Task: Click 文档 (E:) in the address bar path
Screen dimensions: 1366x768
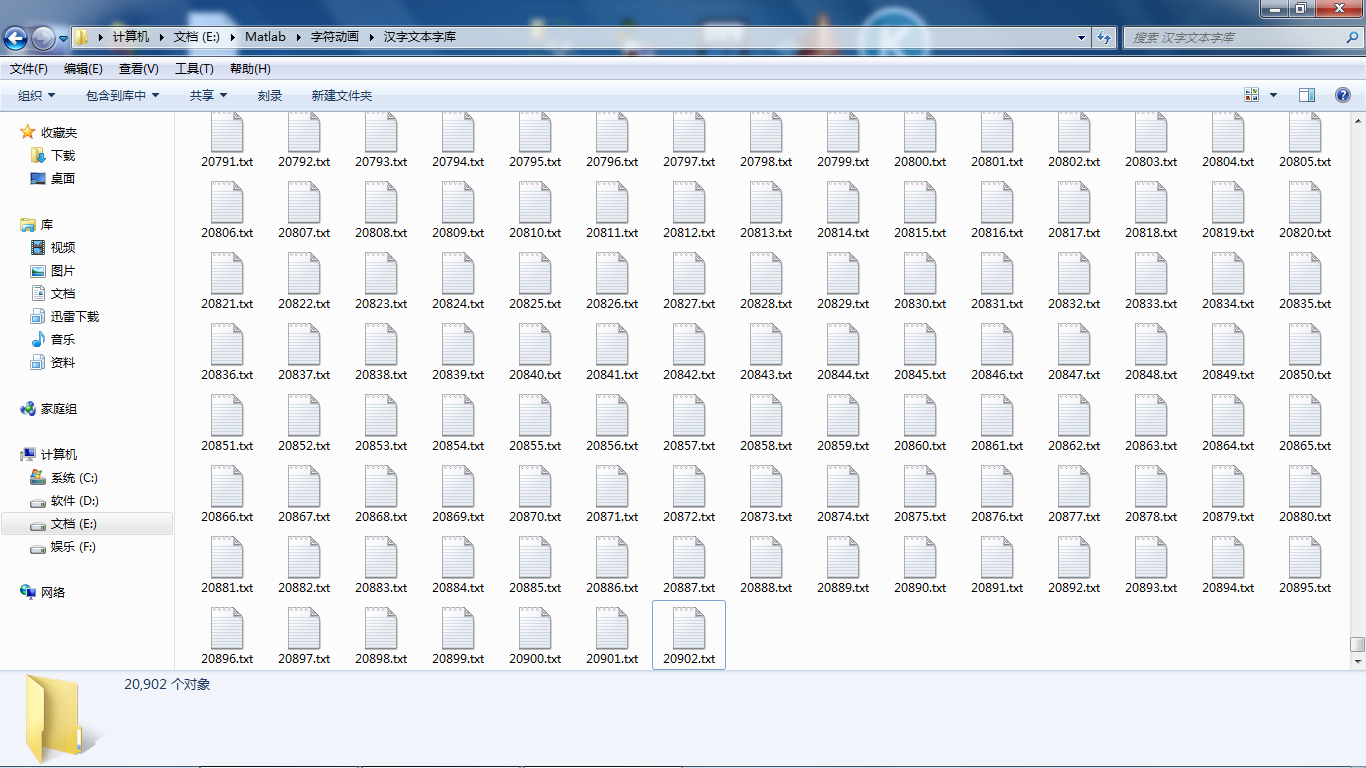Action: (x=197, y=37)
